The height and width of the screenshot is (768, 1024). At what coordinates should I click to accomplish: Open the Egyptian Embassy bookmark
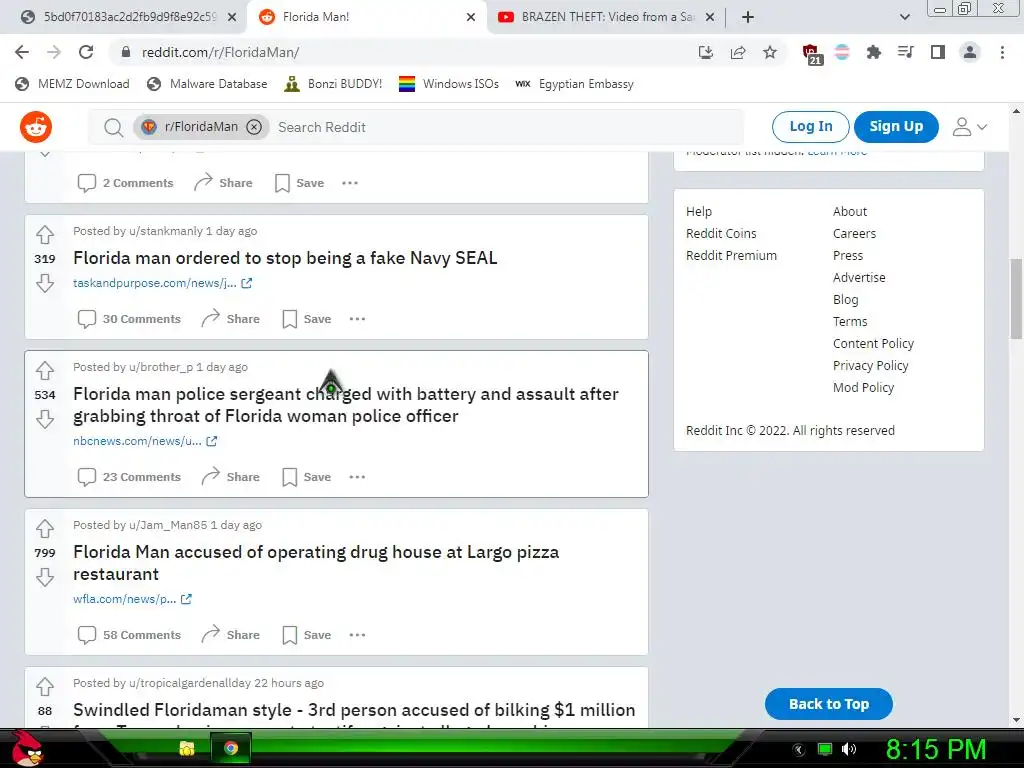click(575, 84)
